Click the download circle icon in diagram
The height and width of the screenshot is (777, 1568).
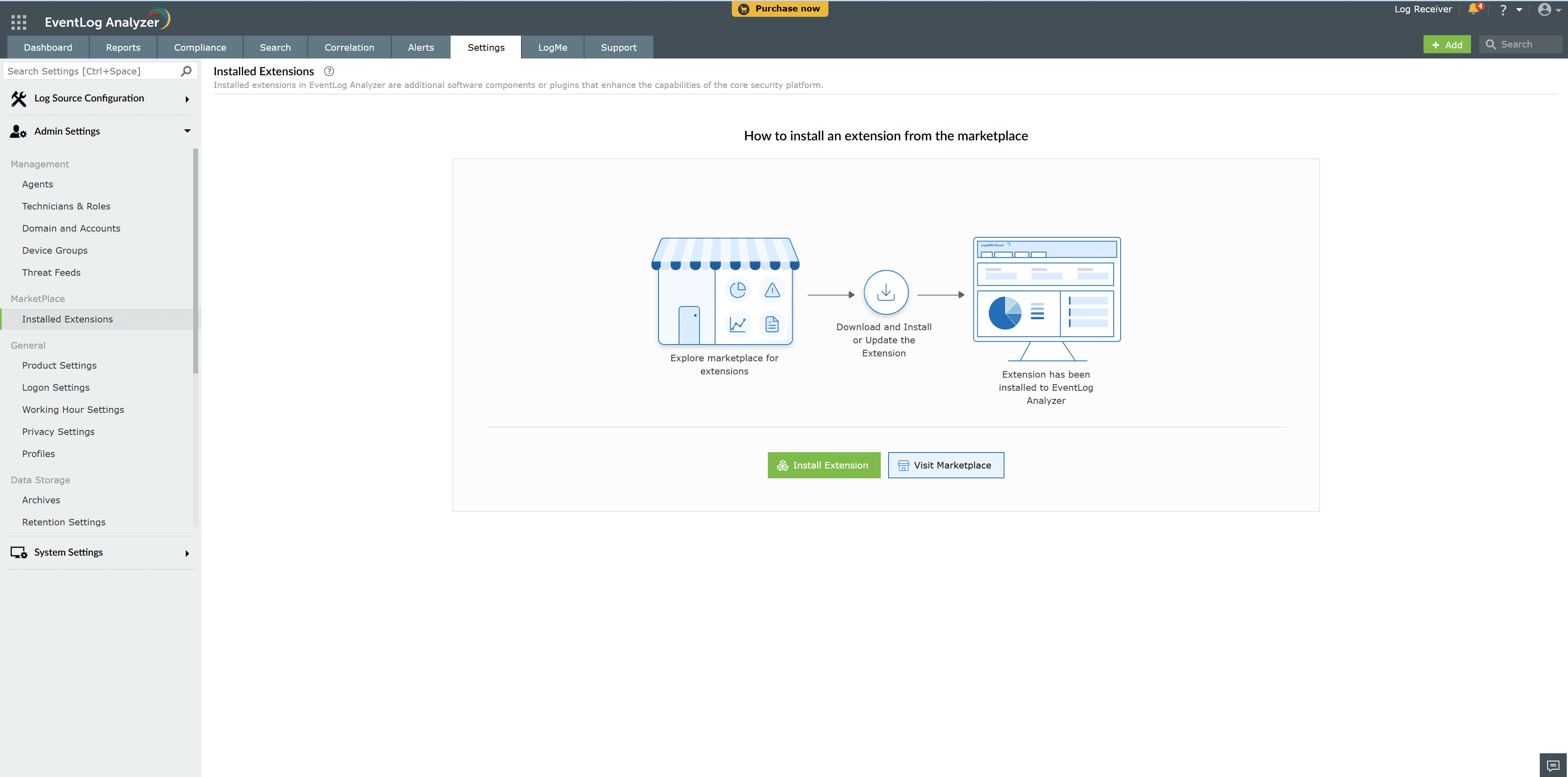[x=886, y=293]
